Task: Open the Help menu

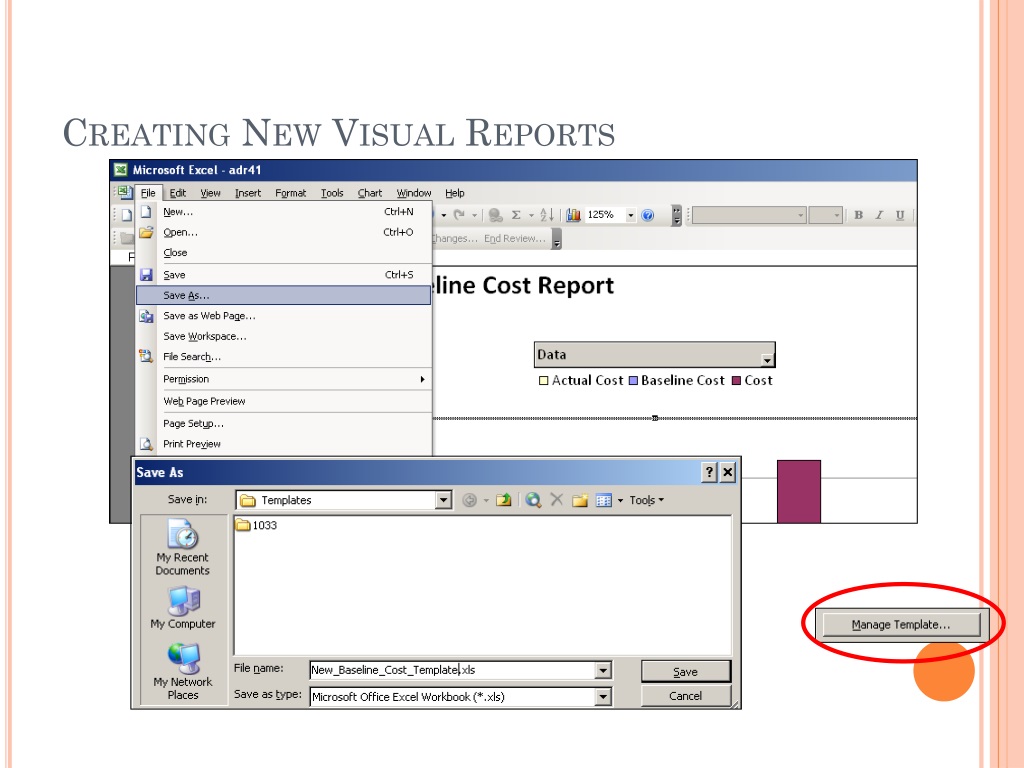Action: coord(455,193)
